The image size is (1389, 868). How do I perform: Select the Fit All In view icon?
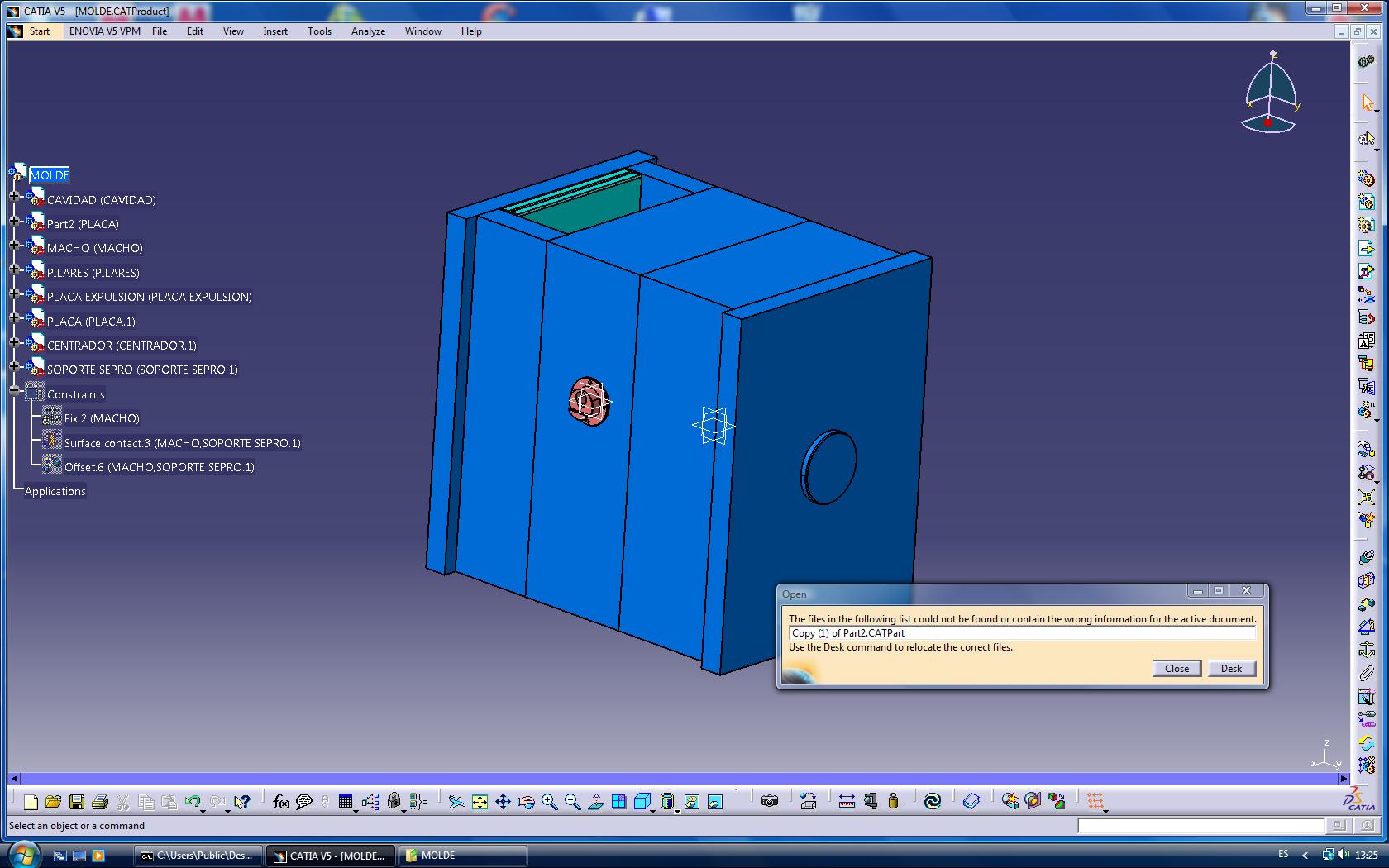pos(480,801)
